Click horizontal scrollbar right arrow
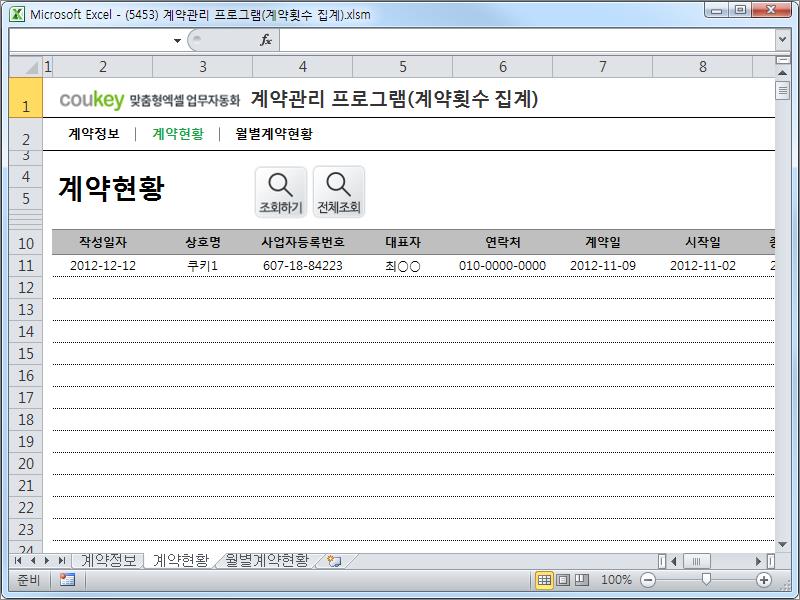This screenshot has width=800, height=600. coord(759,561)
